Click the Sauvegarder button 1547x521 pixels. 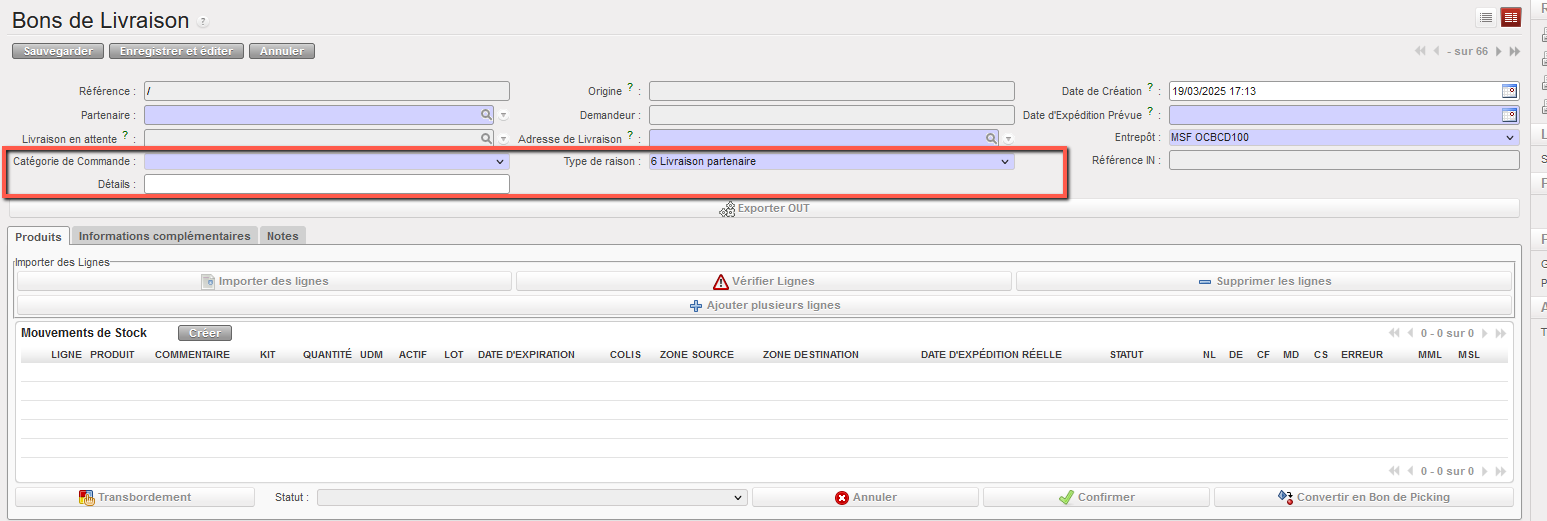[x=59, y=51]
